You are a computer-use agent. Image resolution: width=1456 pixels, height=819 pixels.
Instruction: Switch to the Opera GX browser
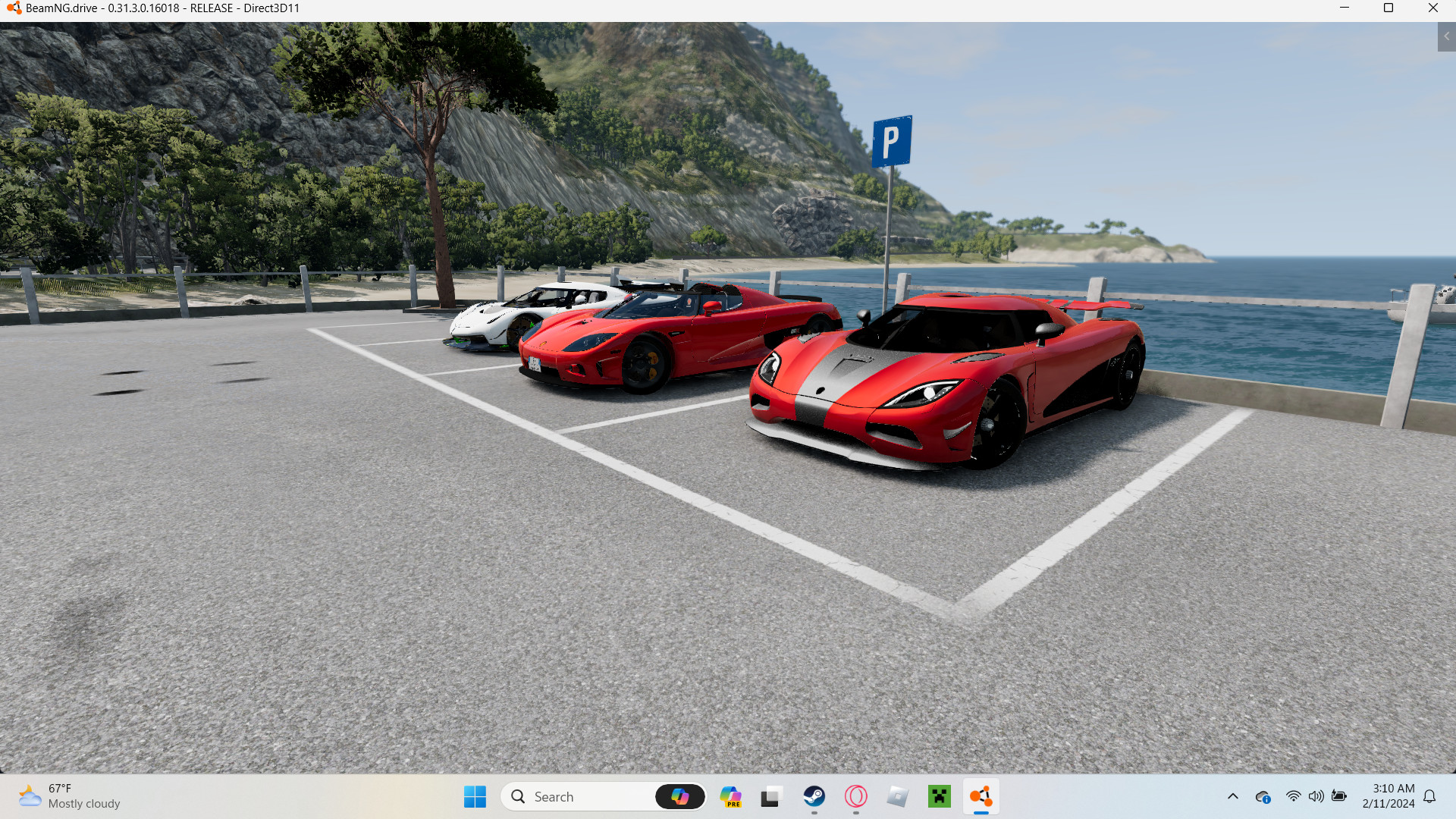coord(856,797)
